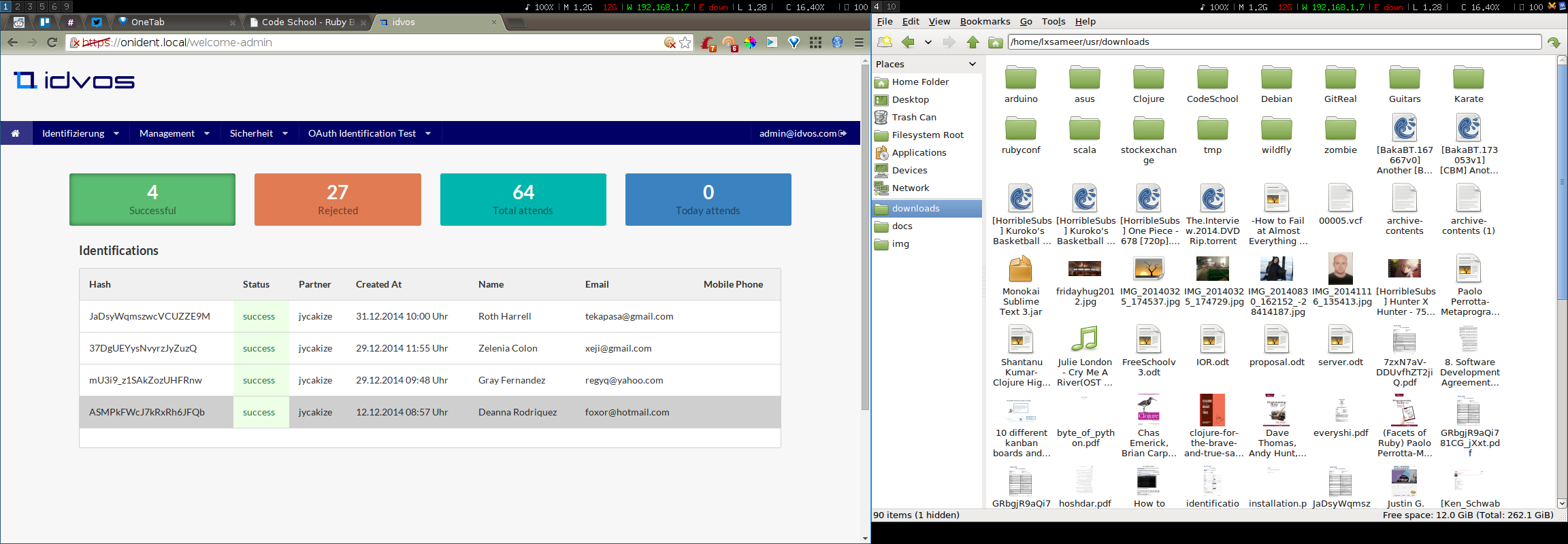
Task: Open docs bookmark in sidebar
Action: pos(902,226)
